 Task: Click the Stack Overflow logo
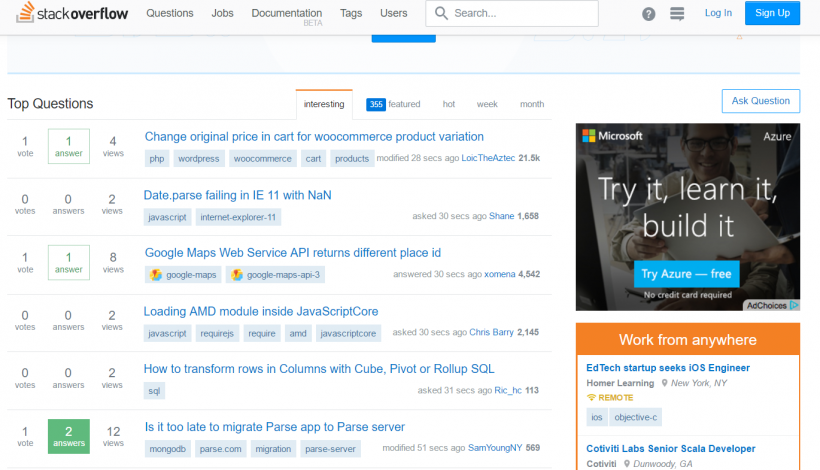pyautogui.click(x=72, y=13)
